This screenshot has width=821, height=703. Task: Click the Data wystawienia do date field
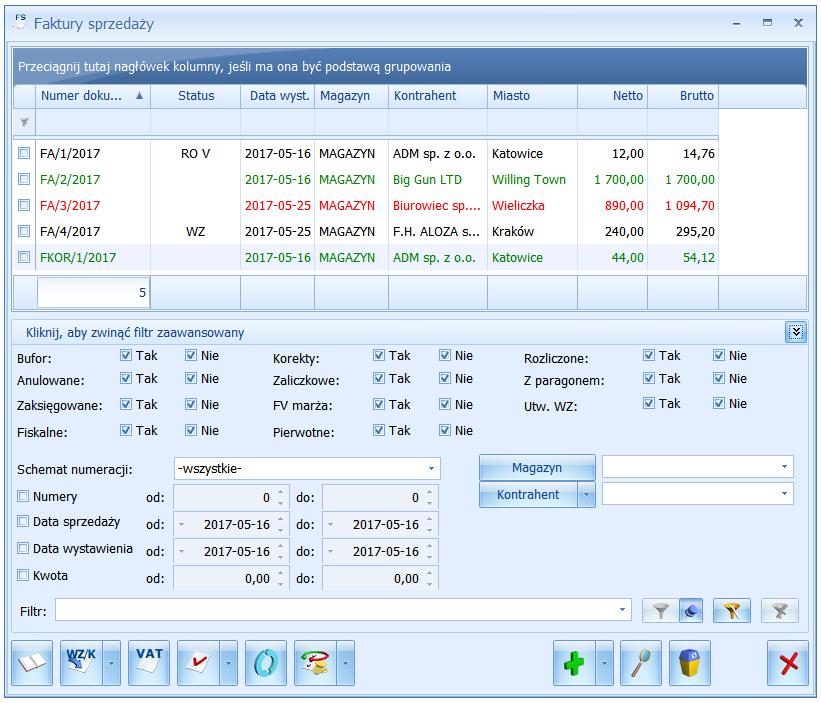(381, 551)
